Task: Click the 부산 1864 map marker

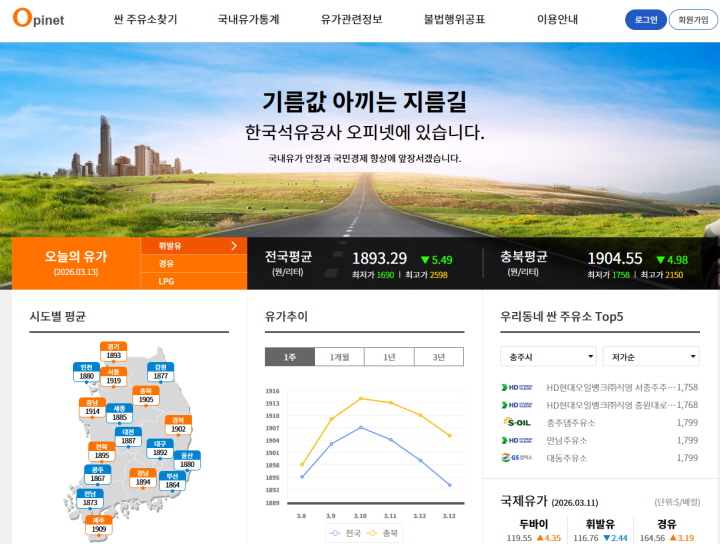Action: [172, 481]
